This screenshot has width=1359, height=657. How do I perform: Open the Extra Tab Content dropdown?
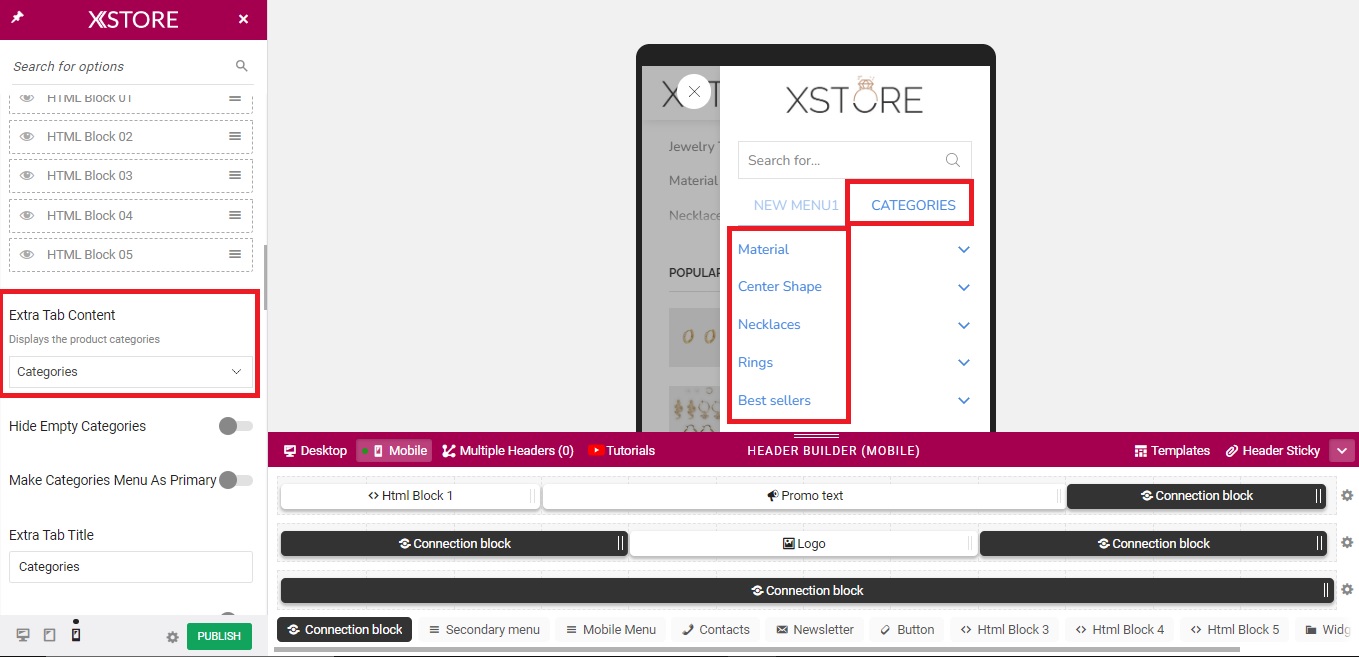tap(131, 371)
